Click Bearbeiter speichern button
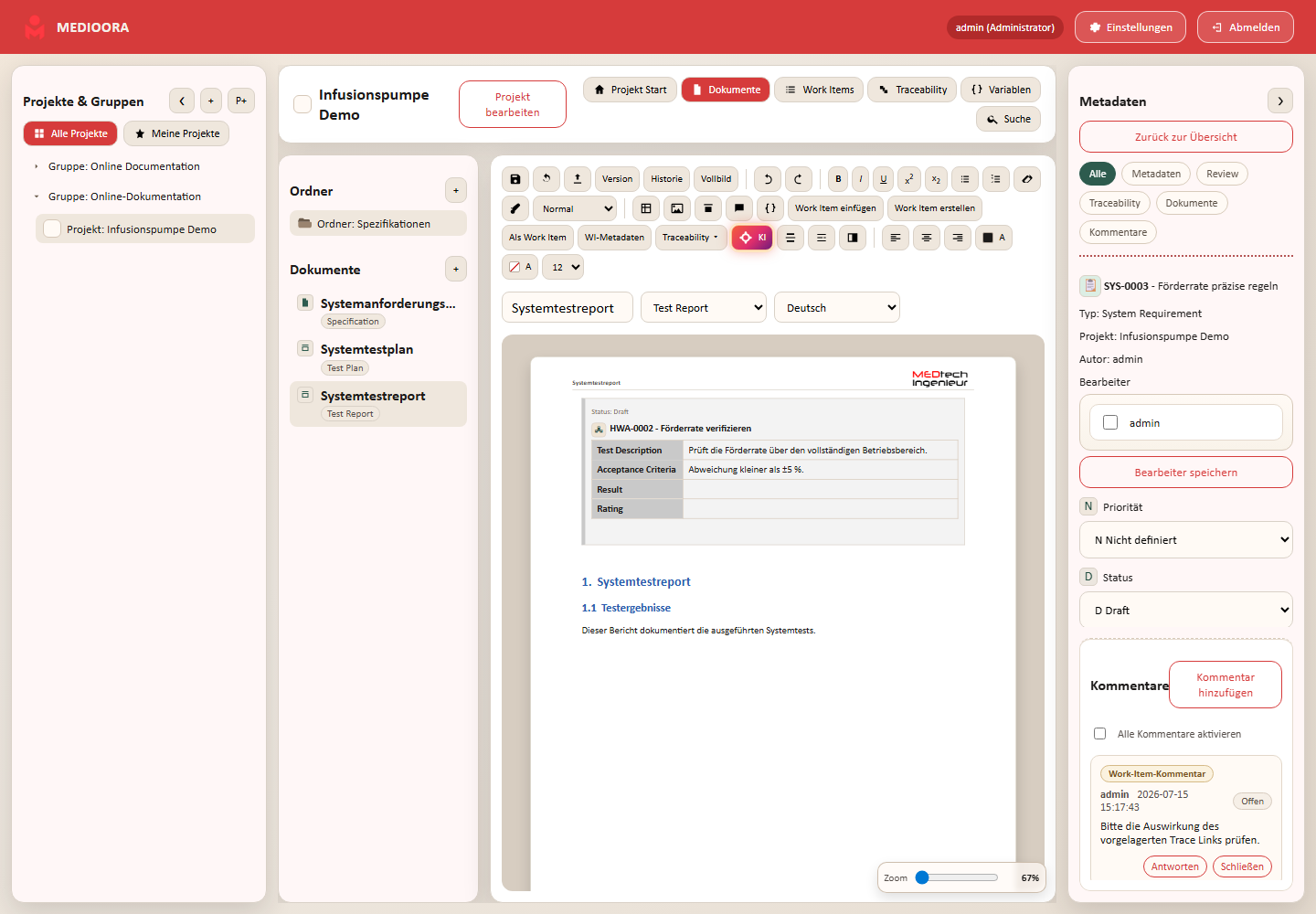1316x914 pixels. click(x=1186, y=473)
